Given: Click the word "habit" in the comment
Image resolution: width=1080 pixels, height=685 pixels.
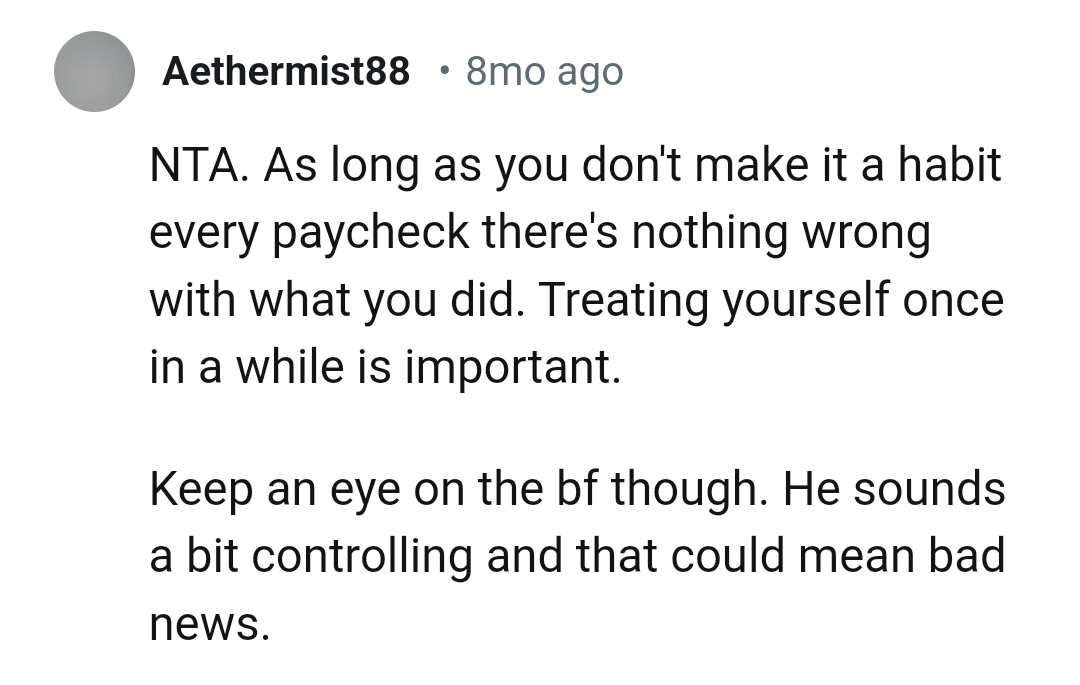Looking at the screenshot, I should click(x=949, y=165).
